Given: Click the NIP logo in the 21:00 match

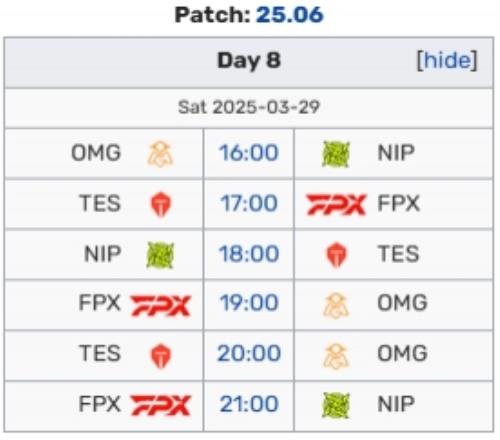Looking at the screenshot, I should click(x=336, y=405).
